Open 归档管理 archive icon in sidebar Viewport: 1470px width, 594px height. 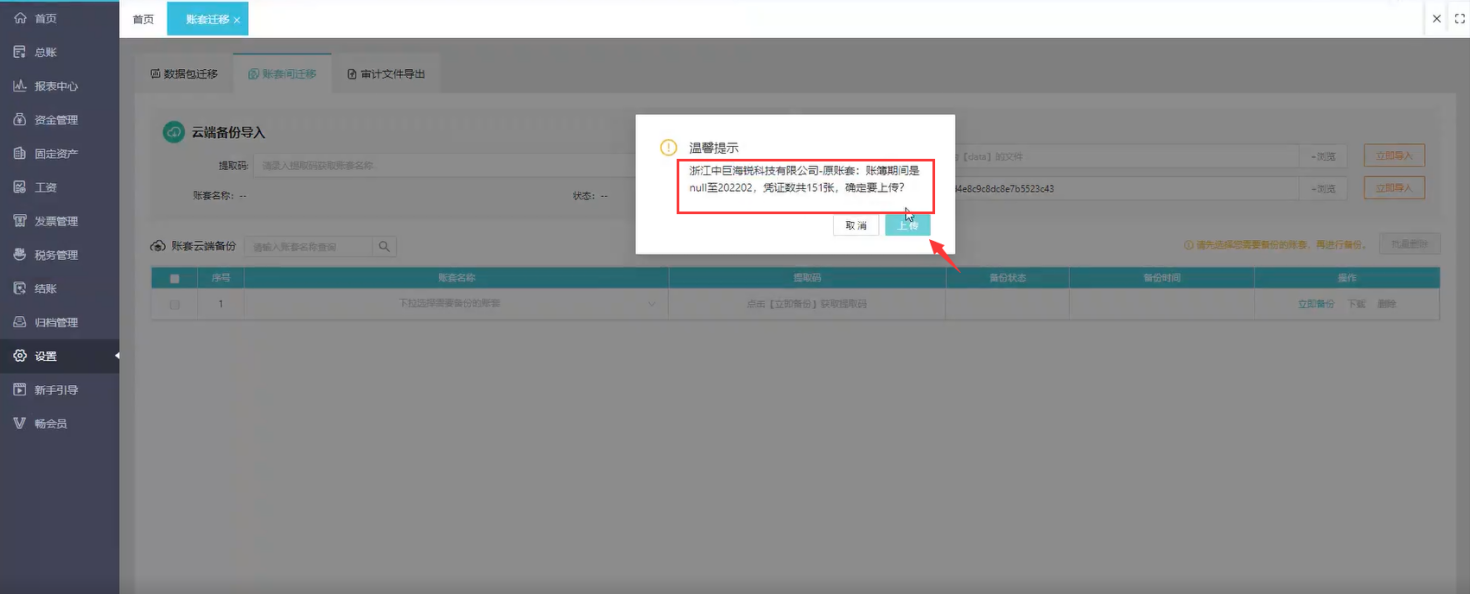(x=20, y=322)
